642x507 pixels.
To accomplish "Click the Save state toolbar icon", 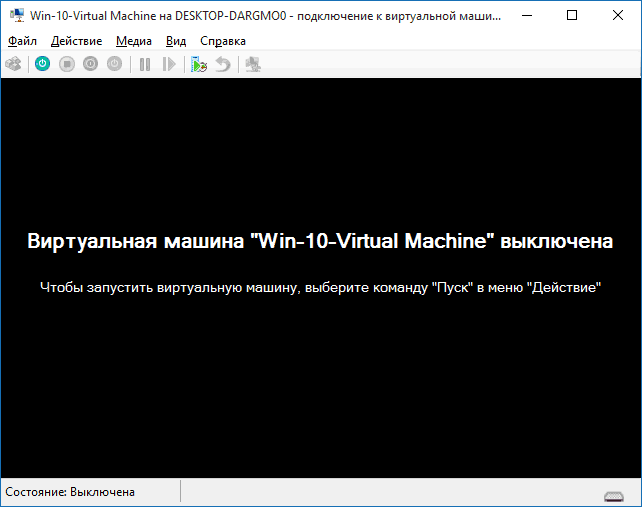I will pos(115,64).
